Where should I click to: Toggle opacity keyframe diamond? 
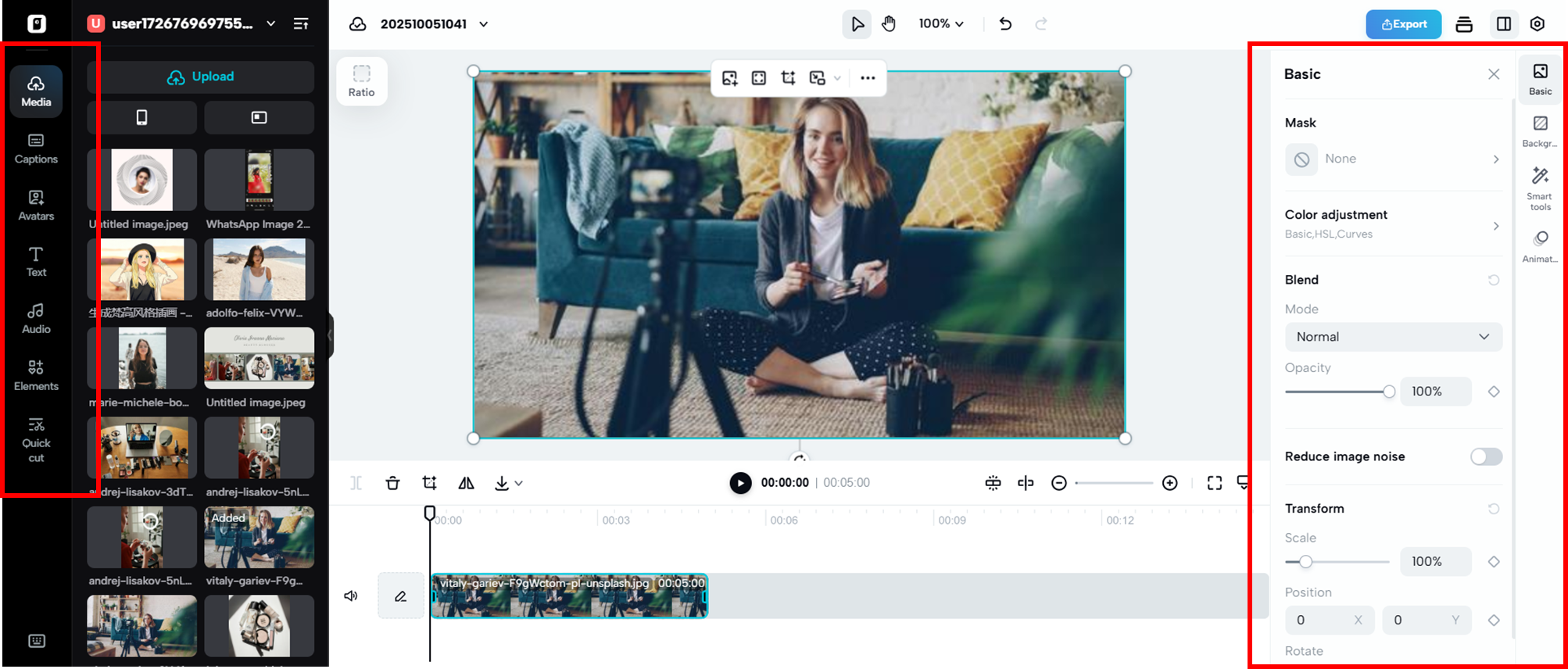(x=1494, y=392)
